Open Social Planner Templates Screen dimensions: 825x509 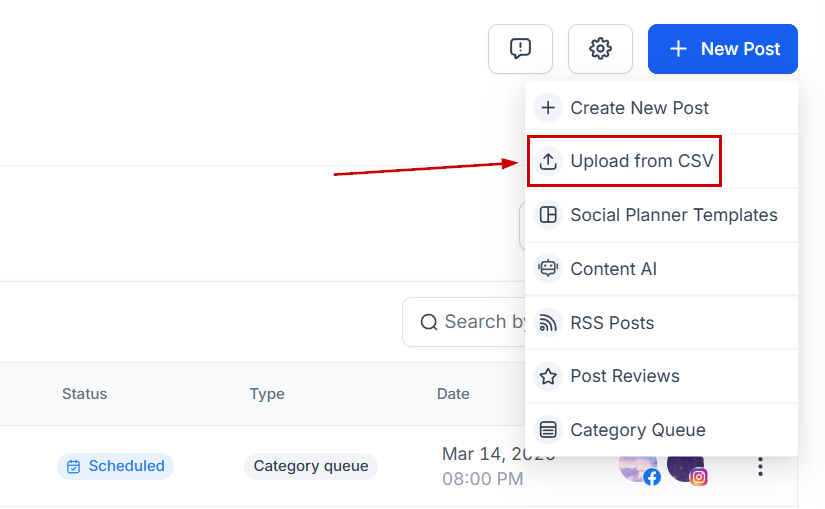(x=673, y=215)
